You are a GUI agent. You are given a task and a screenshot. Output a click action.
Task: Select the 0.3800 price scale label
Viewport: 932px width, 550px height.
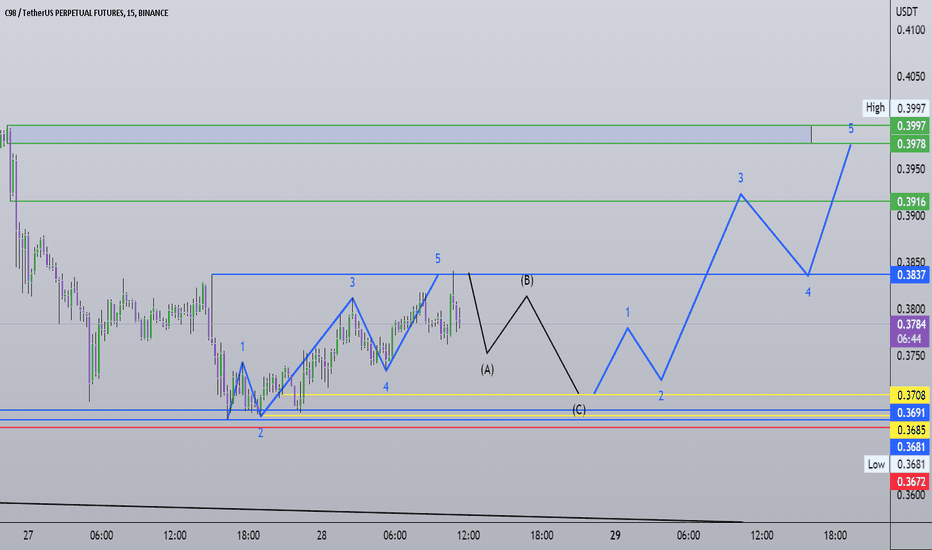[x=911, y=309]
